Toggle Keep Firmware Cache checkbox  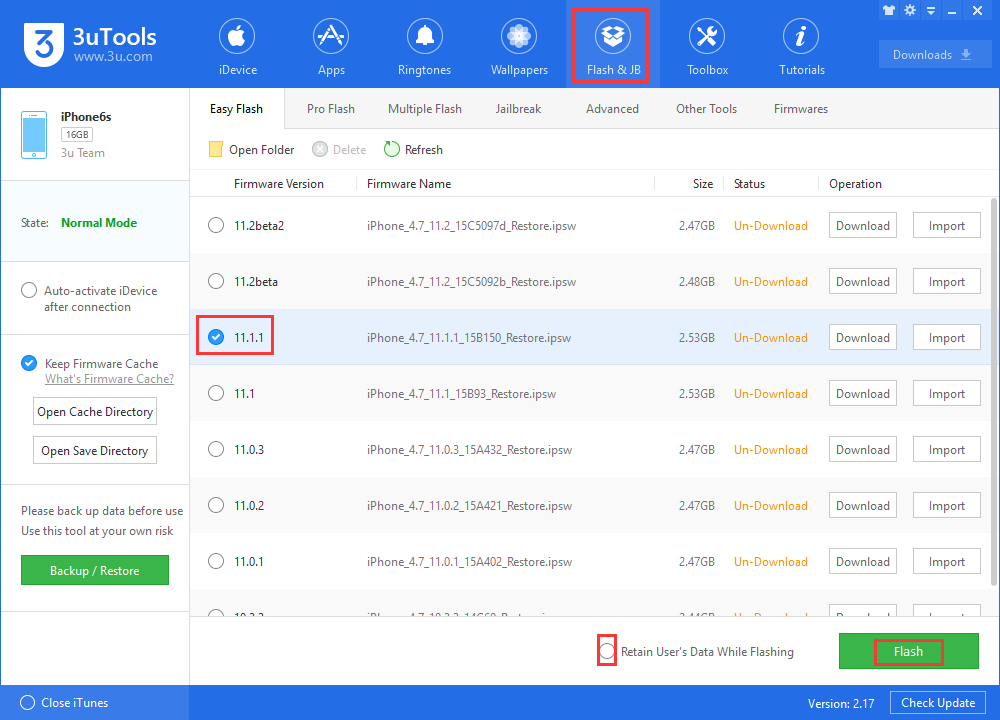[x=29, y=363]
